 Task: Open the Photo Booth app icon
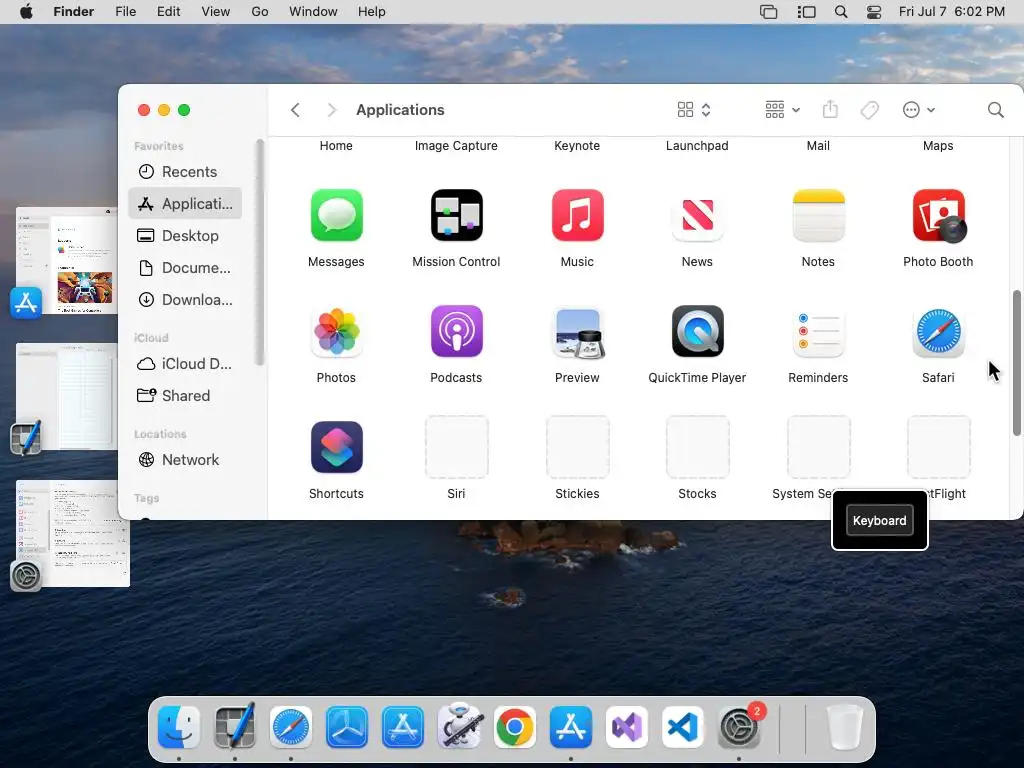[x=938, y=216]
